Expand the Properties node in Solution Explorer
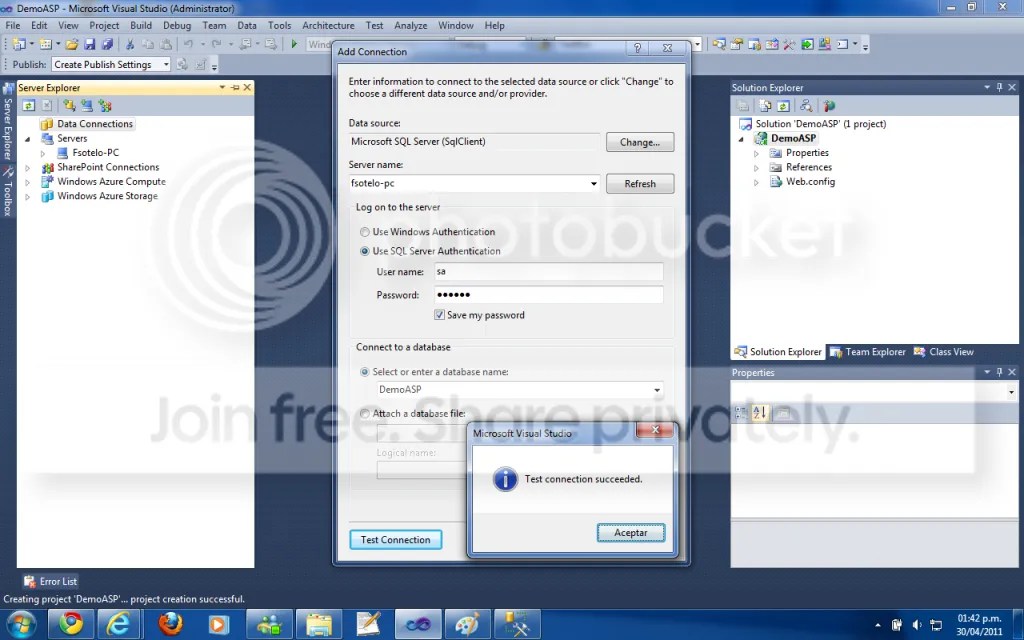Image resolution: width=1024 pixels, height=640 pixels. pos(756,153)
